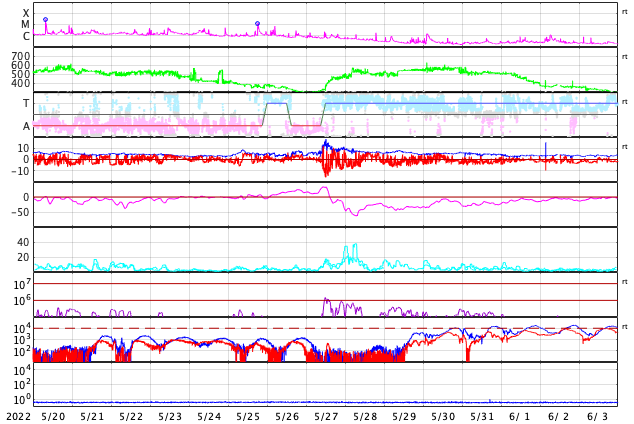
Task: Click the 500 tick on the green speed panel
Action: 21,74
